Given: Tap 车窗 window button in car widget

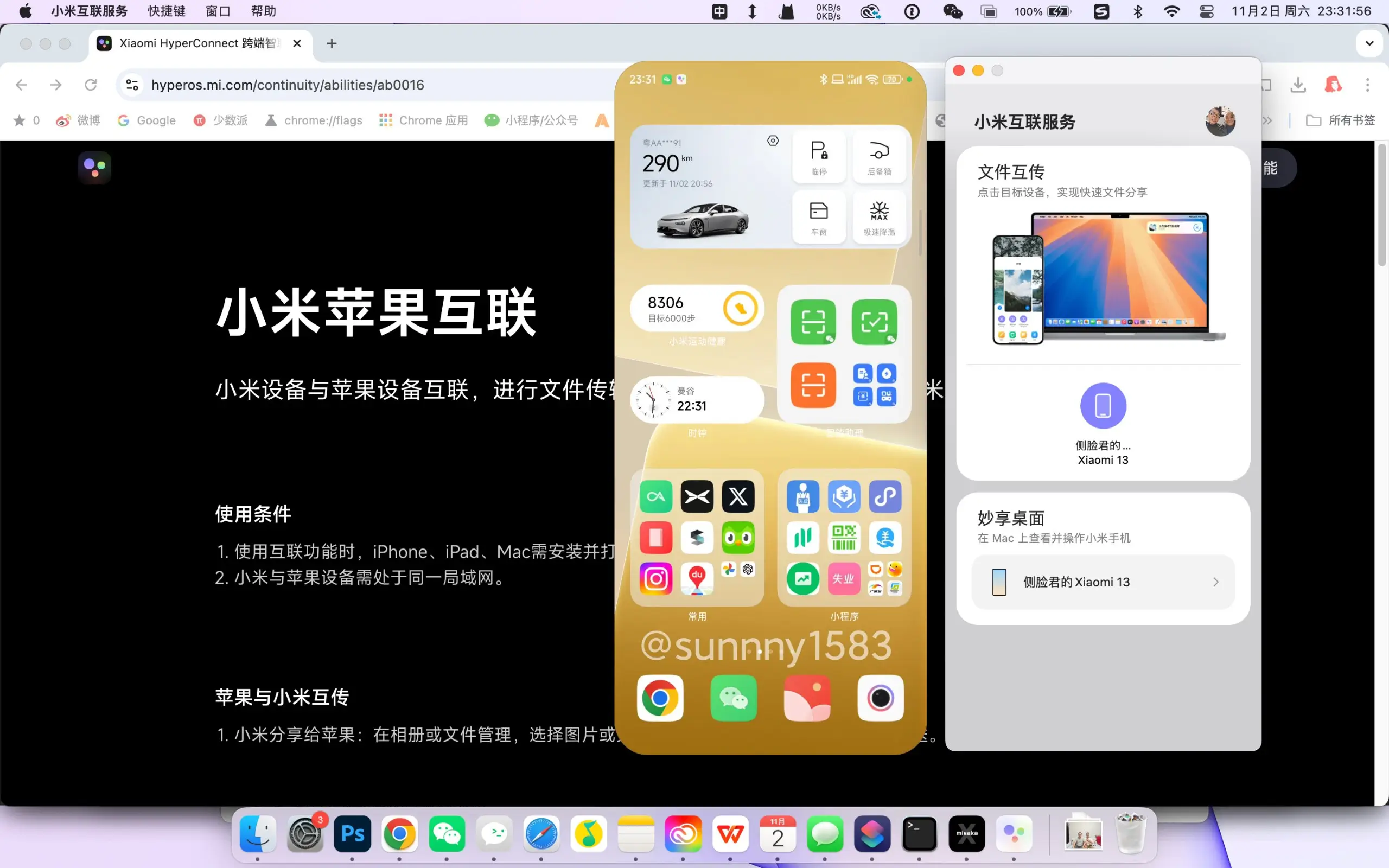Looking at the screenshot, I should [x=819, y=218].
